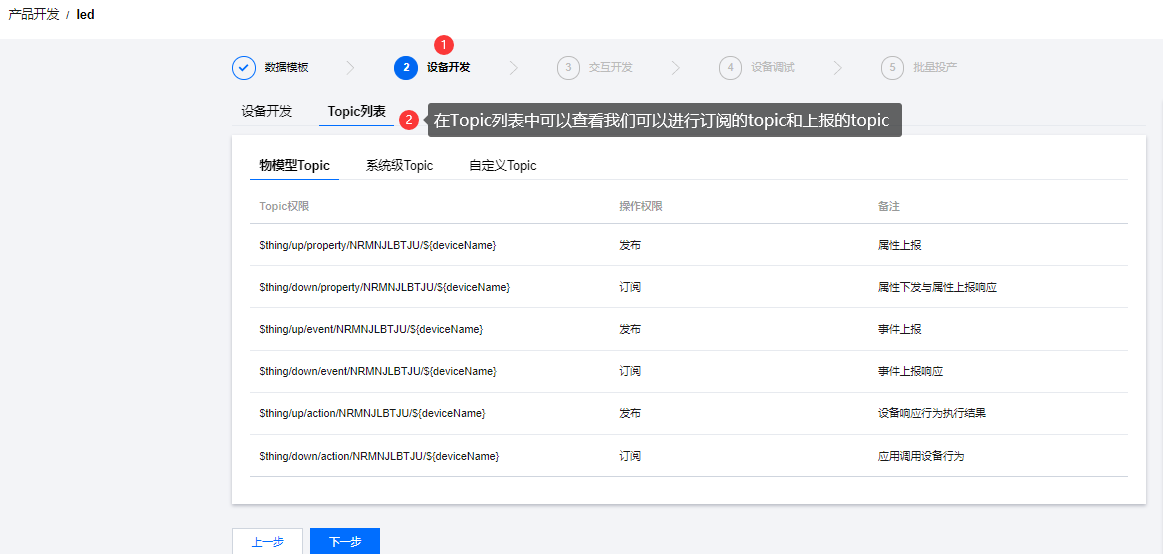Click the Topic权限 column header
This screenshot has width=1163, height=554.
tap(284, 206)
